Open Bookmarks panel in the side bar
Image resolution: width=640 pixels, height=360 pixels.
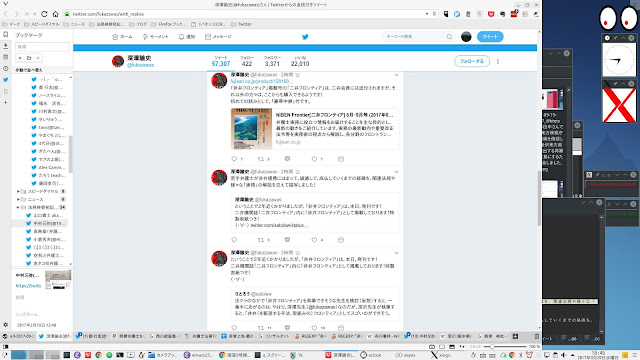(x=5, y=35)
